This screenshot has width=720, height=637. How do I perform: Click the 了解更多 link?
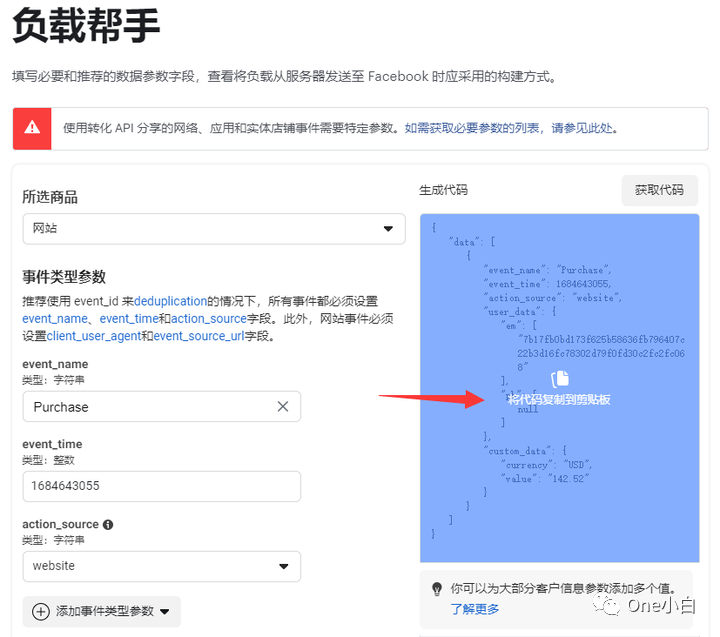click(x=475, y=609)
